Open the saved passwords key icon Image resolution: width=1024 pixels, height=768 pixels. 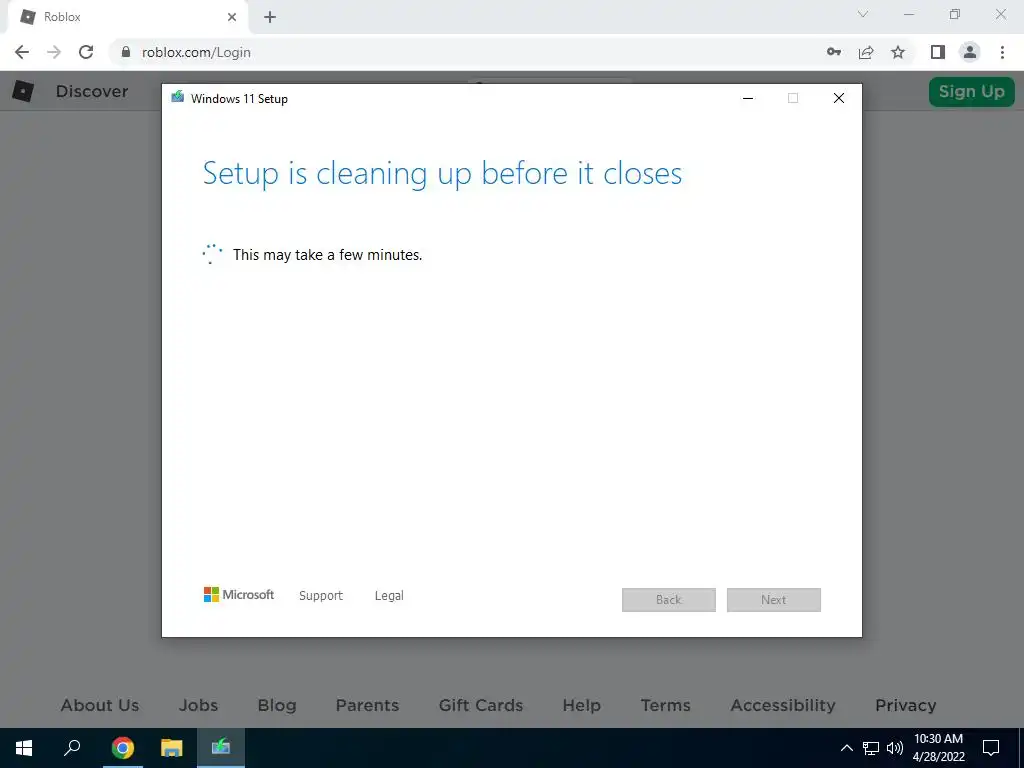tap(834, 52)
